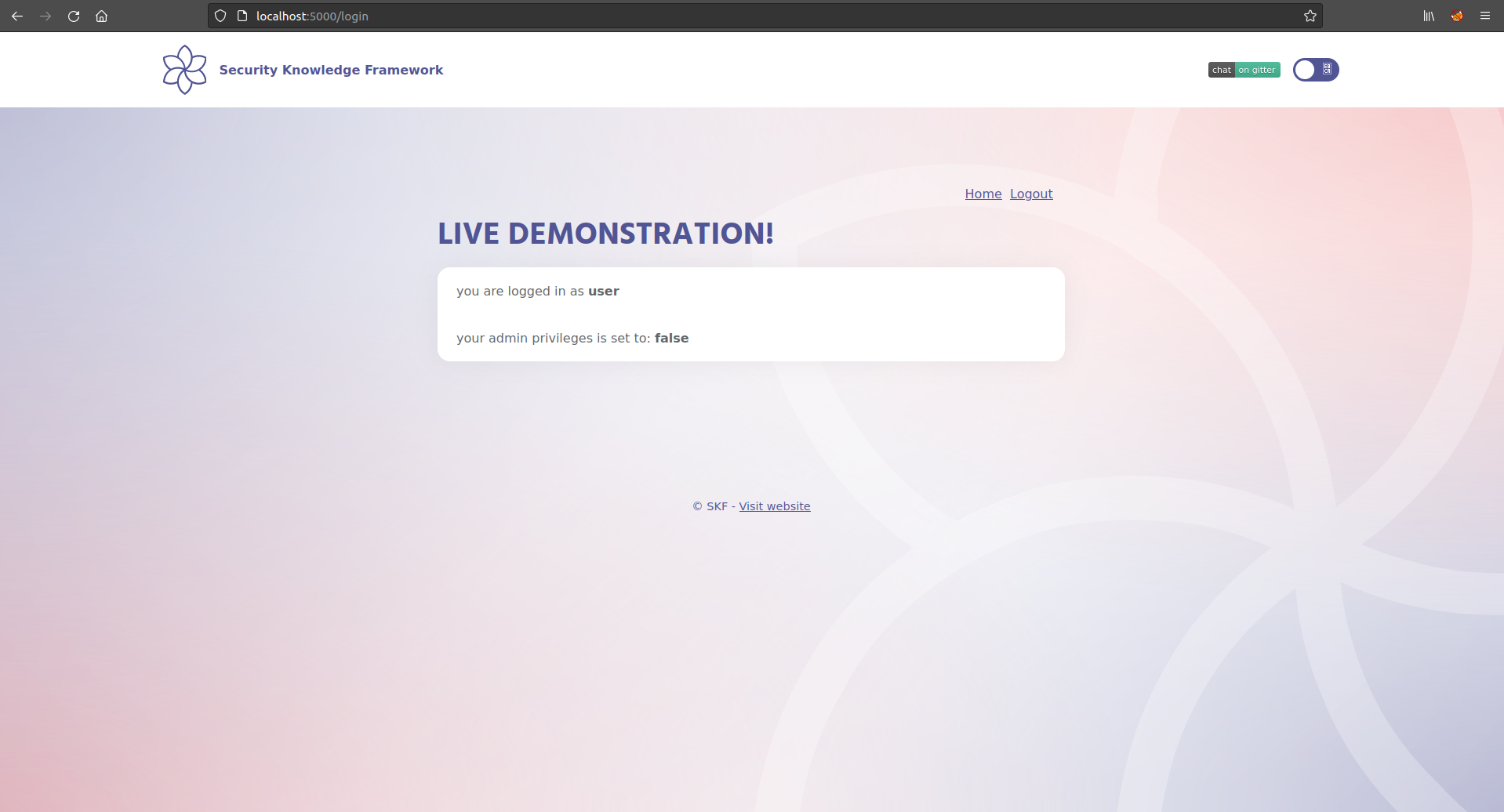Click the Logout link

pos(1031,194)
